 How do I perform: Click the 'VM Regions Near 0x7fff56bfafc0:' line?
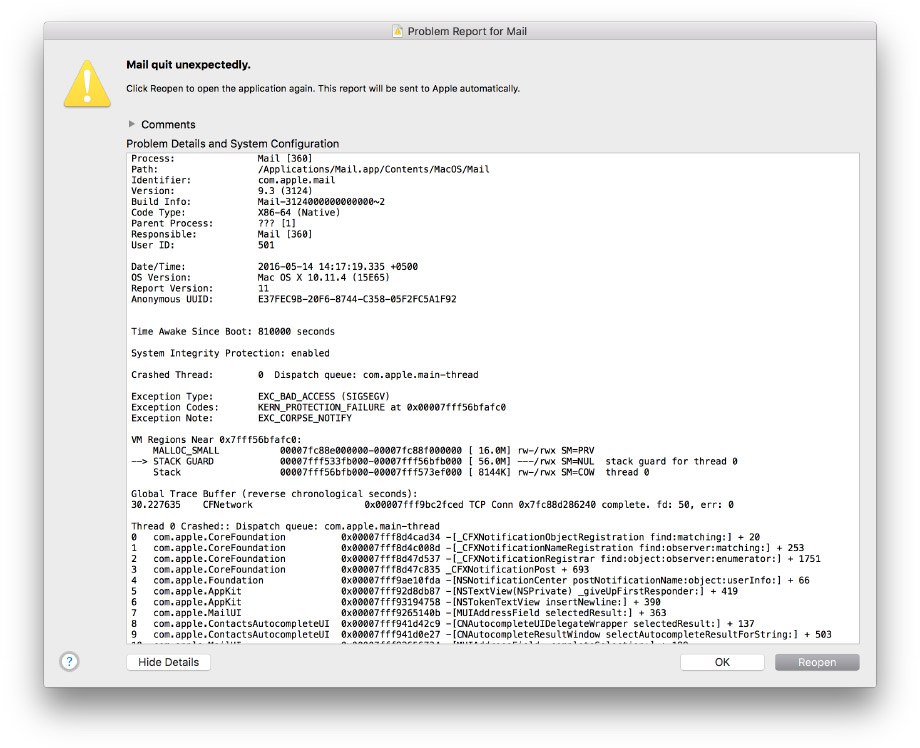coord(216,440)
